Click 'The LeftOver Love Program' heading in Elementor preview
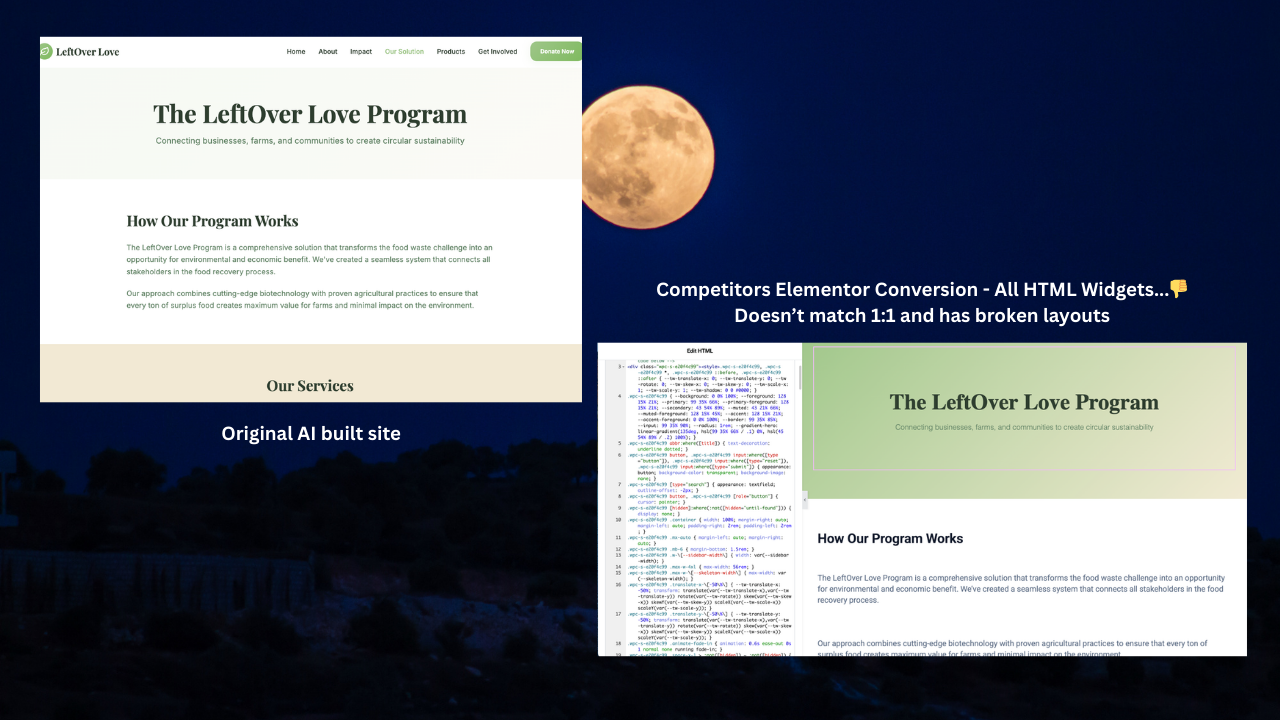 point(1024,403)
